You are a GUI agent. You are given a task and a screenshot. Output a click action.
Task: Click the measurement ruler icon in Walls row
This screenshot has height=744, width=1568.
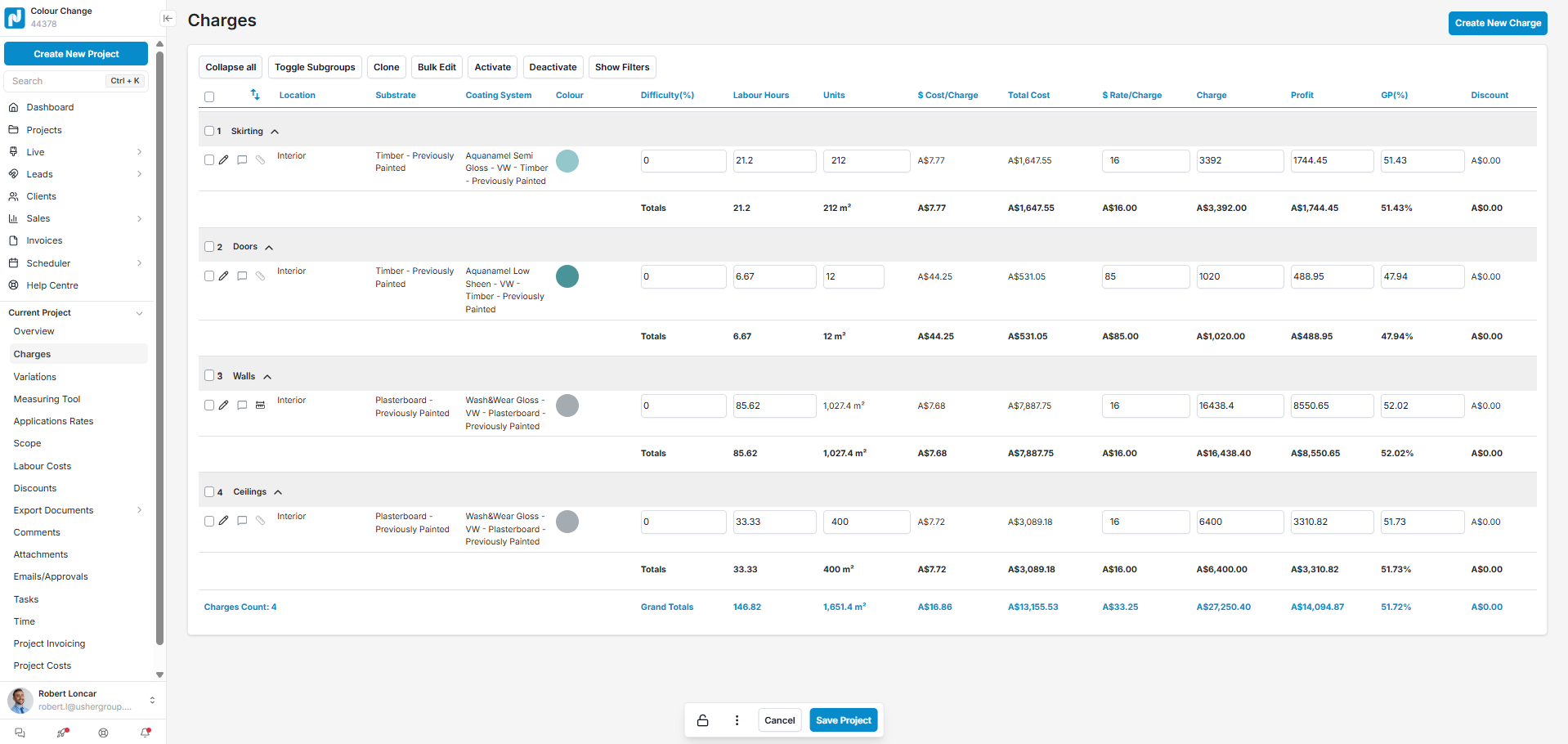click(x=260, y=406)
